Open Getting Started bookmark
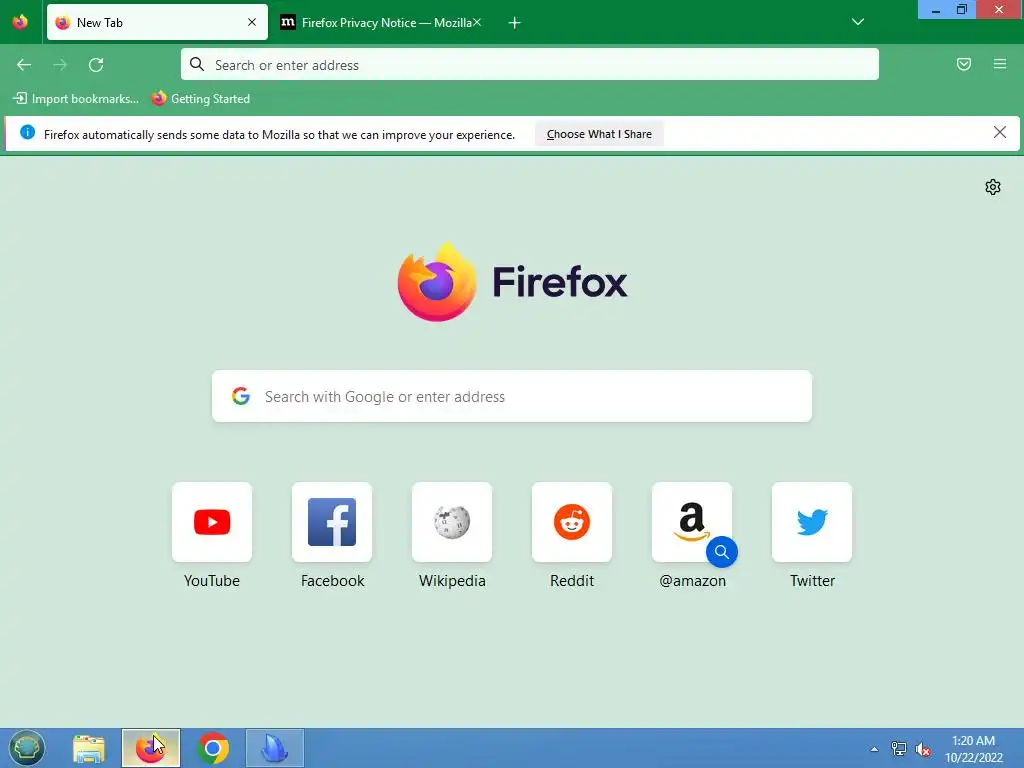1024x768 pixels. [201, 99]
